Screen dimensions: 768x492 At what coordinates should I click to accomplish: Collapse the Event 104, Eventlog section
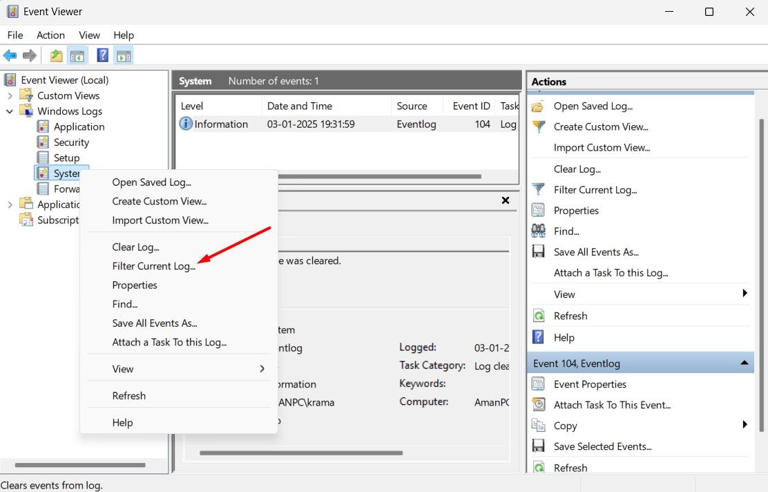[744, 363]
